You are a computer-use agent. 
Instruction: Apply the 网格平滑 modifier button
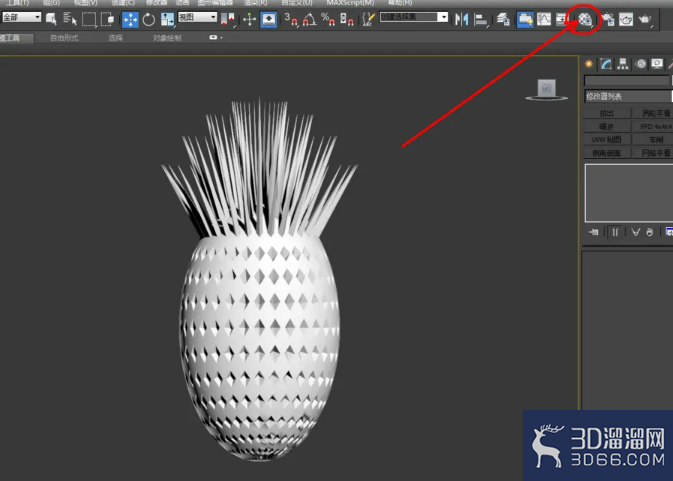(x=653, y=153)
